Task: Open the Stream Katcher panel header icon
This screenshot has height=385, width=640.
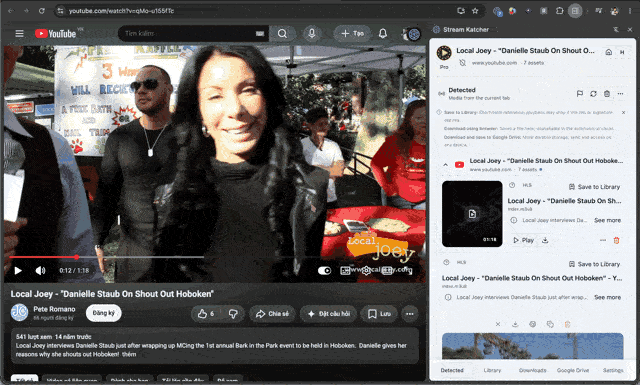Action: click(436, 29)
